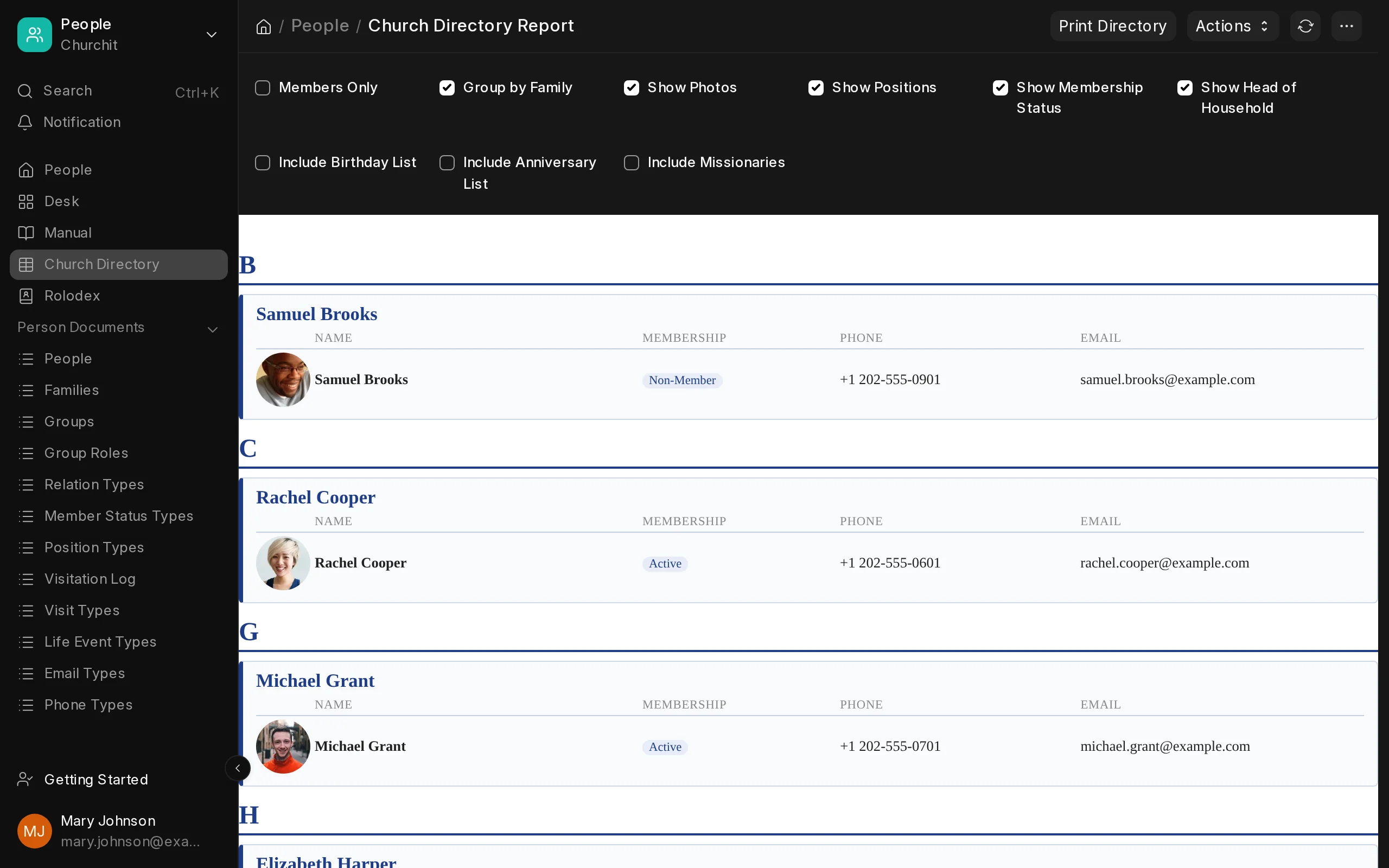Open Samuel Brooks family heading
Screen dimensions: 1389x868
pos(316,314)
